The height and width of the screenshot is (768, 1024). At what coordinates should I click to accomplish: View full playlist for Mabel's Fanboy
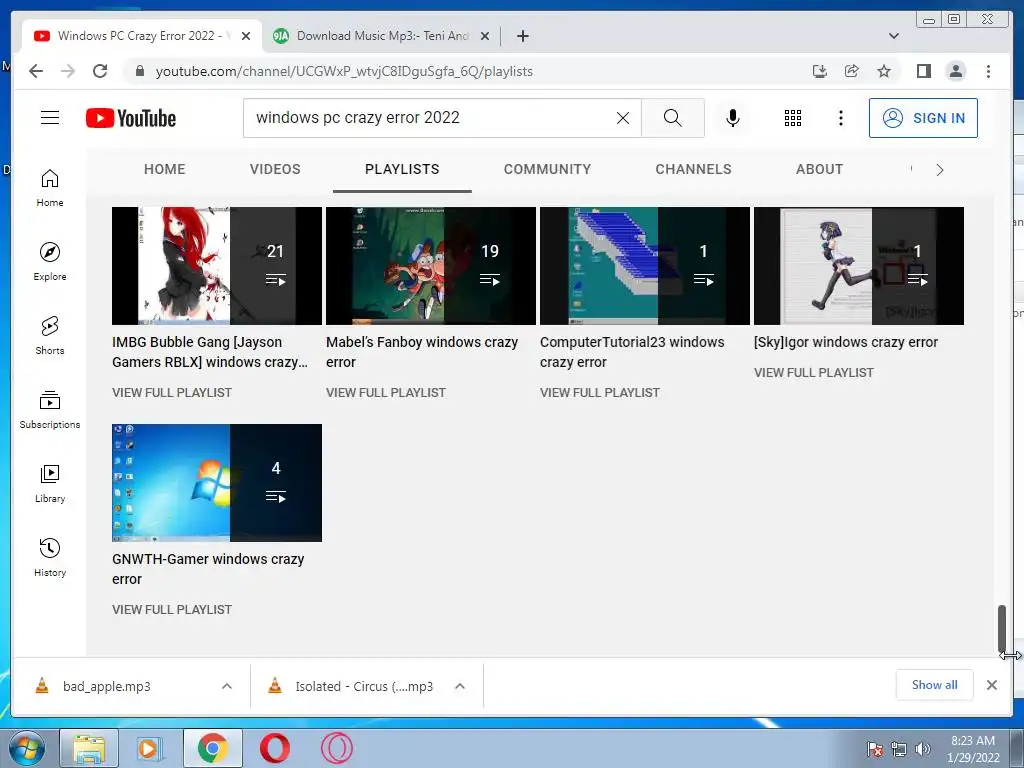[386, 392]
